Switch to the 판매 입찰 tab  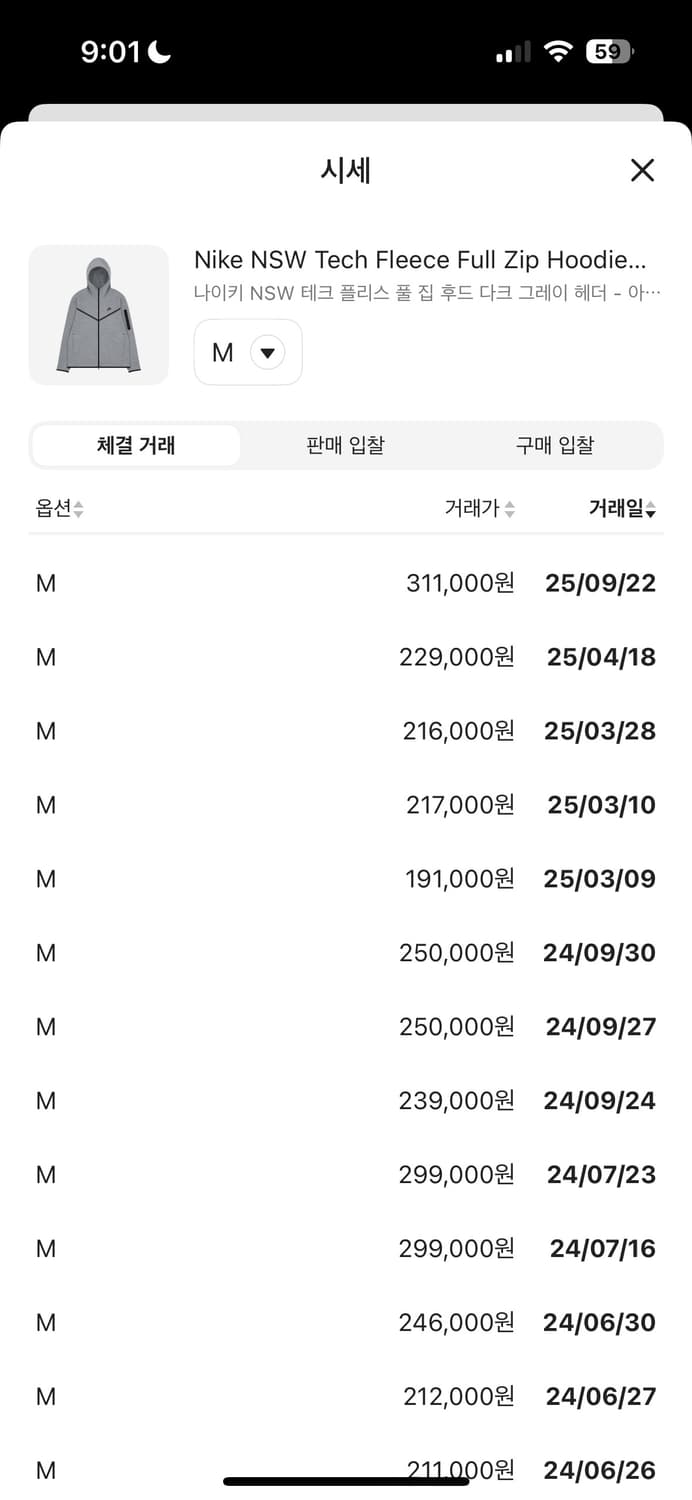click(345, 446)
